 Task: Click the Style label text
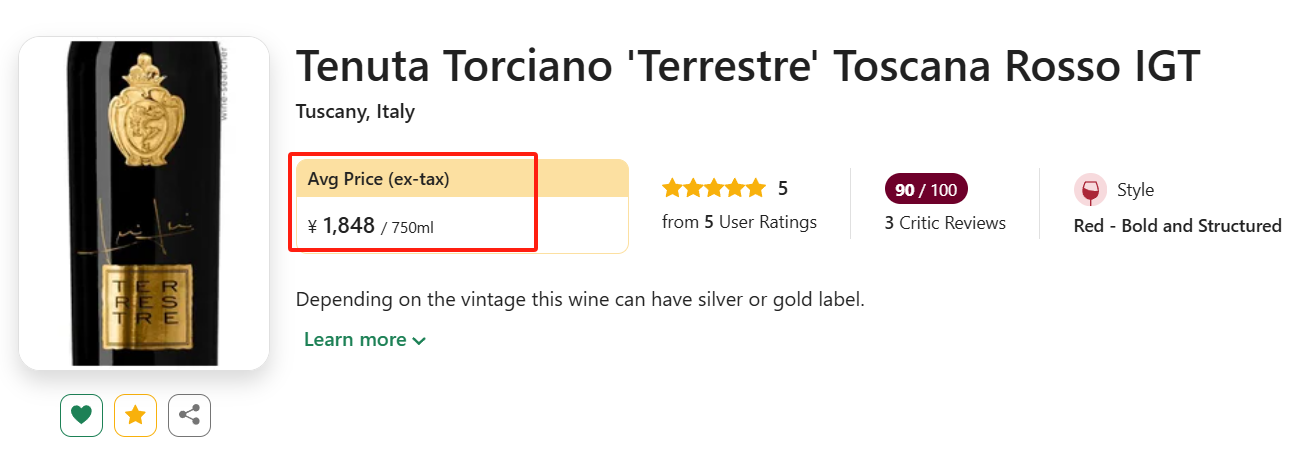tap(1135, 190)
